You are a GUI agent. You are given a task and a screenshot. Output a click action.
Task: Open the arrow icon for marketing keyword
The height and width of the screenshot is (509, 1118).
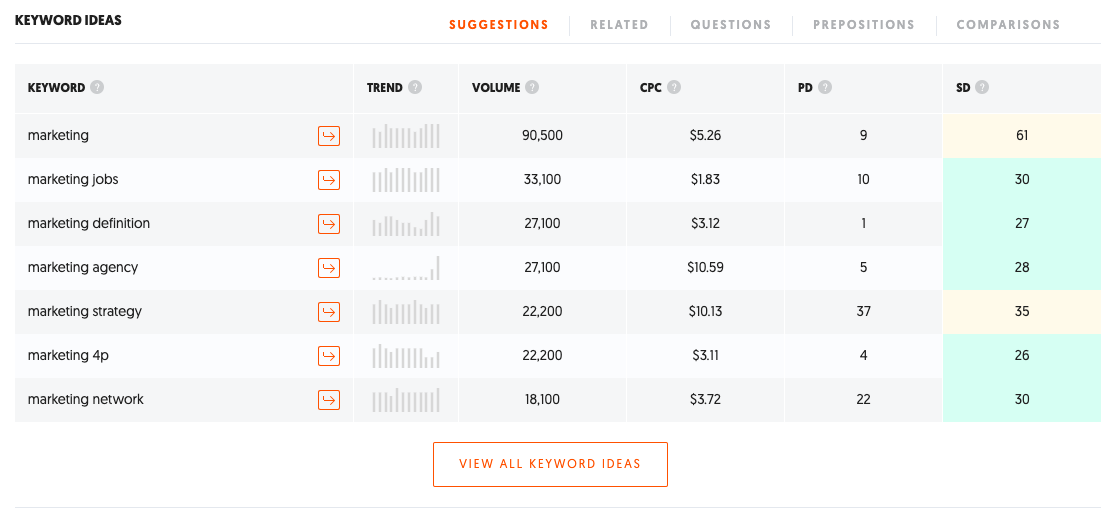pos(329,135)
